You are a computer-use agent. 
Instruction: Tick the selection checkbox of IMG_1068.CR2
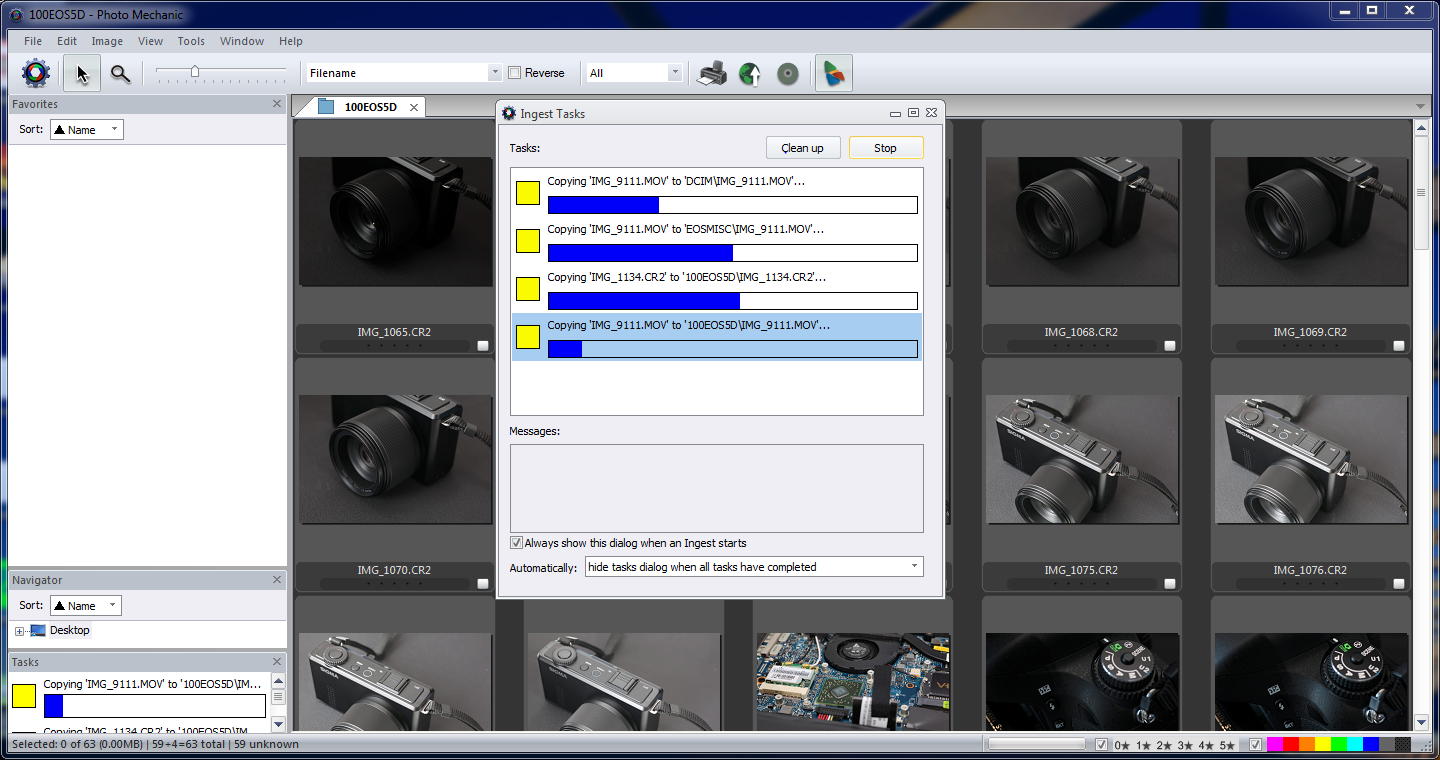[1170, 346]
